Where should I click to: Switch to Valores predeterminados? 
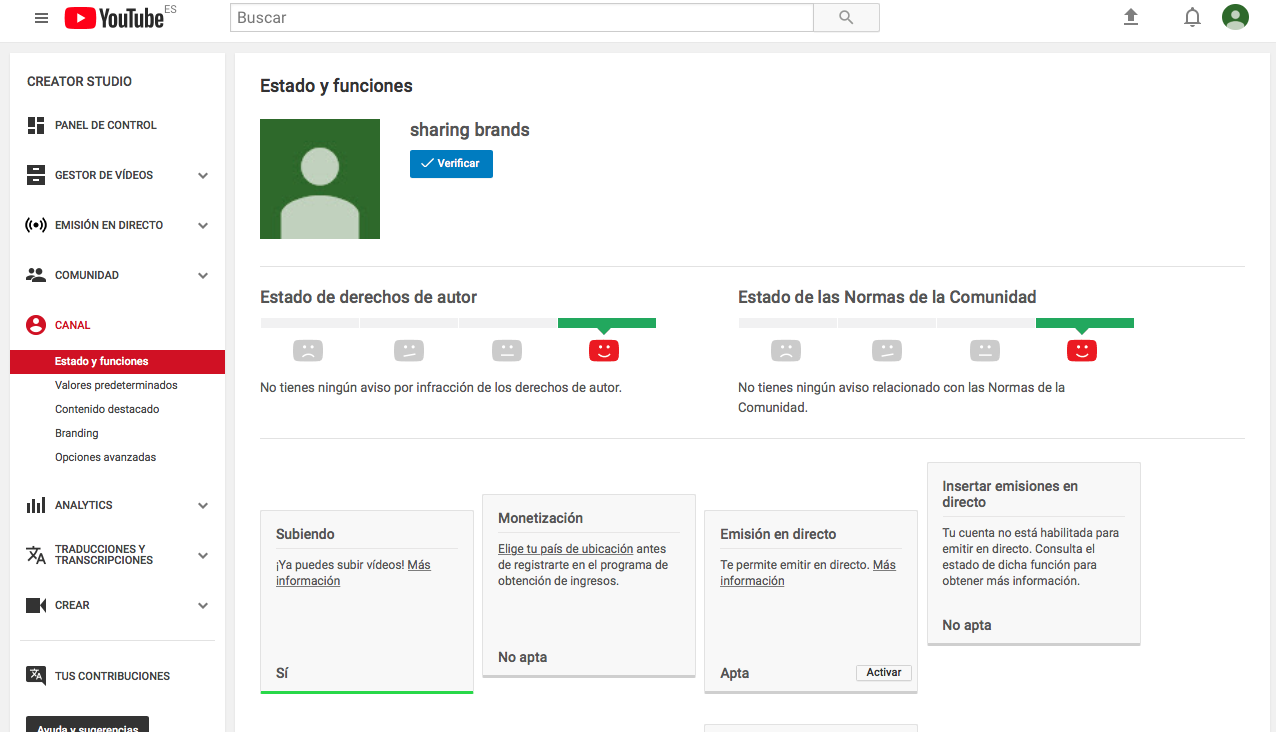[x=116, y=385]
